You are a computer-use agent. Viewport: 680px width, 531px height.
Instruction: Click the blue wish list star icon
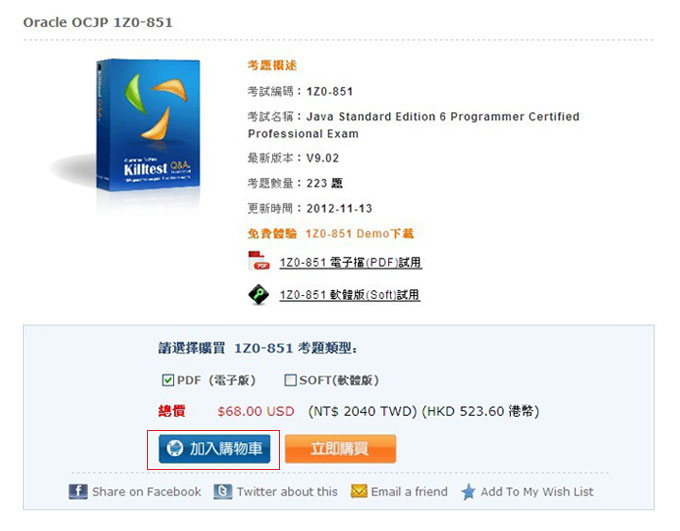(468, 492)
